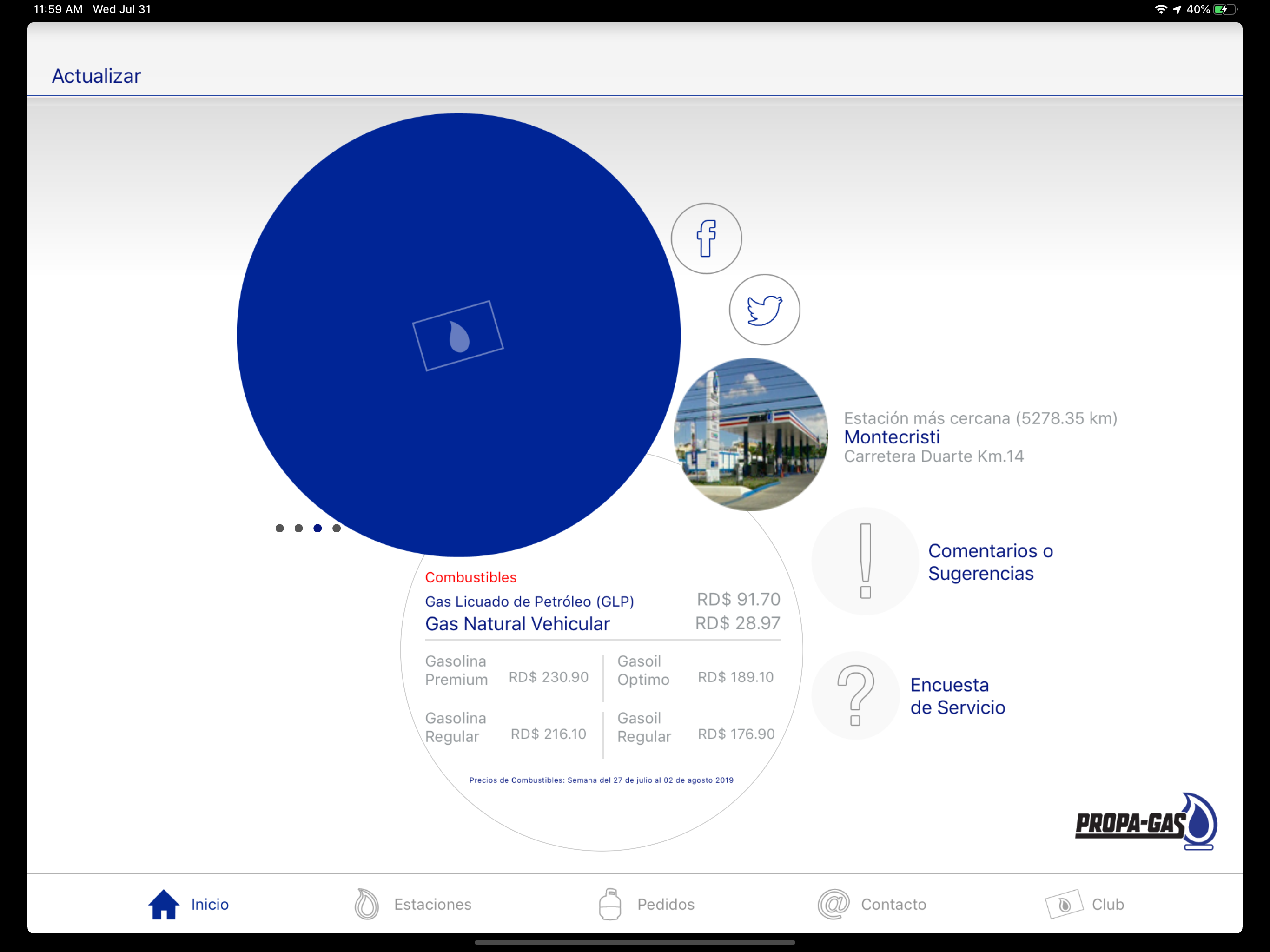The image size is (1270, 952).
Task: Tap the 40% battery percentage
Action: point(1198,9)
